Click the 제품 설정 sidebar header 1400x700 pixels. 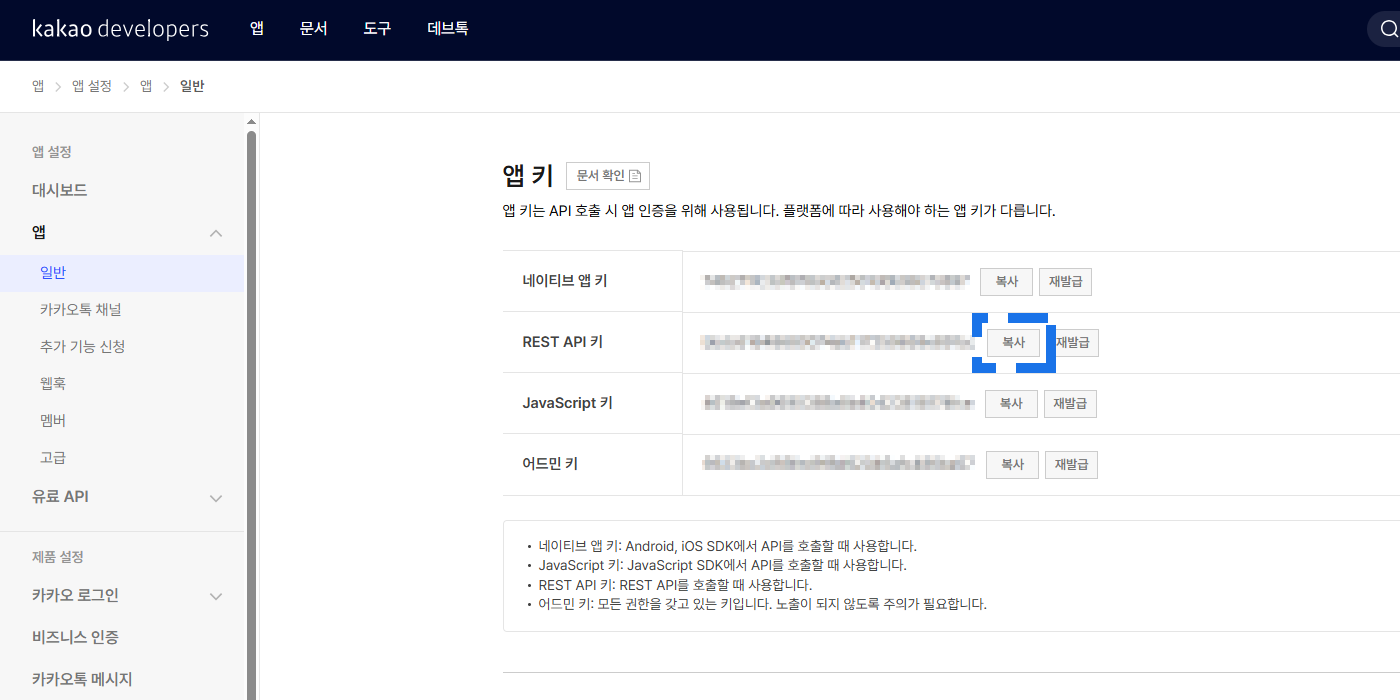58,557
